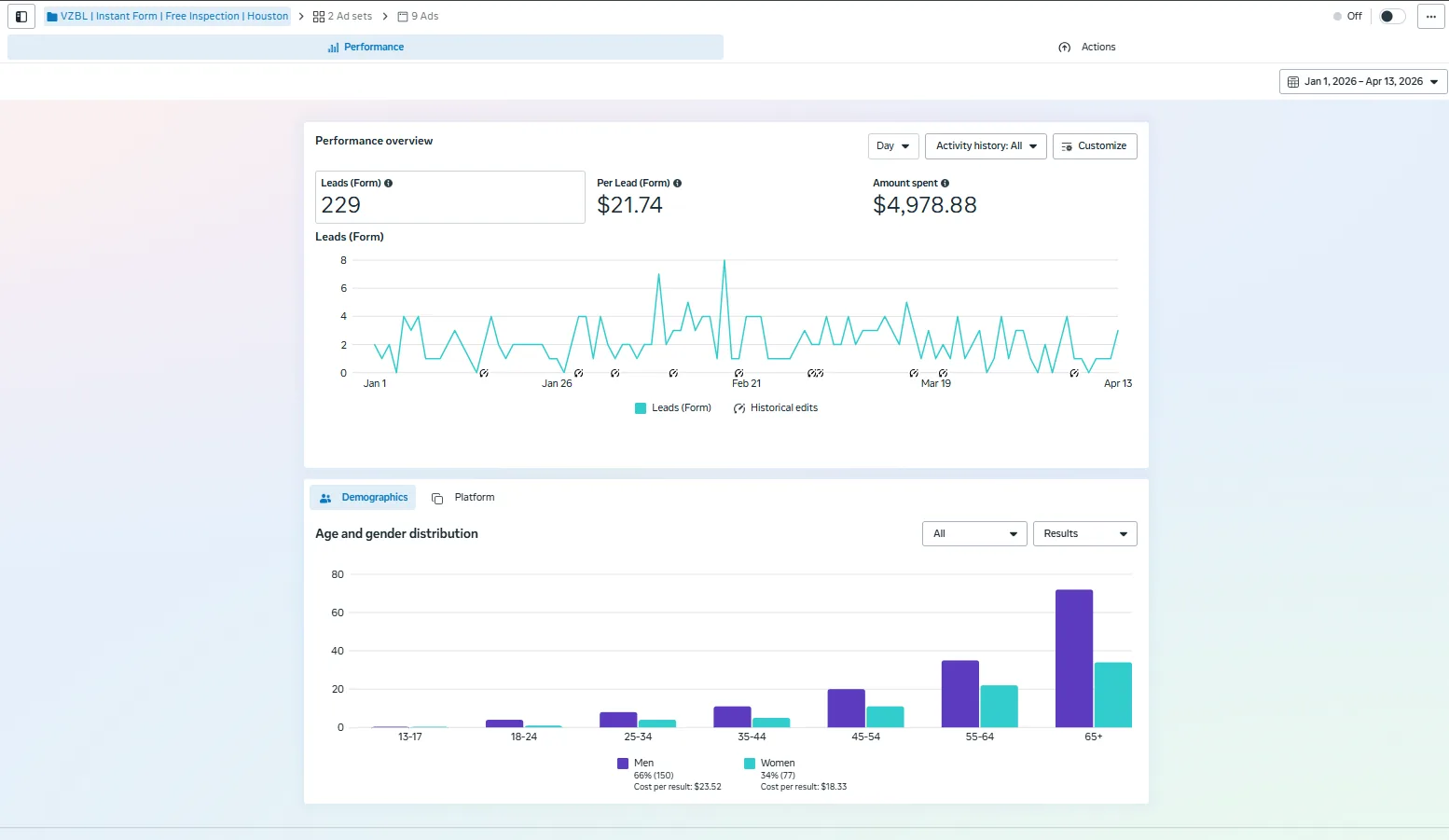Click the Women bar for 65+ age group
The height and width of the screenshot is (840, 1449).
[1113, 695]
